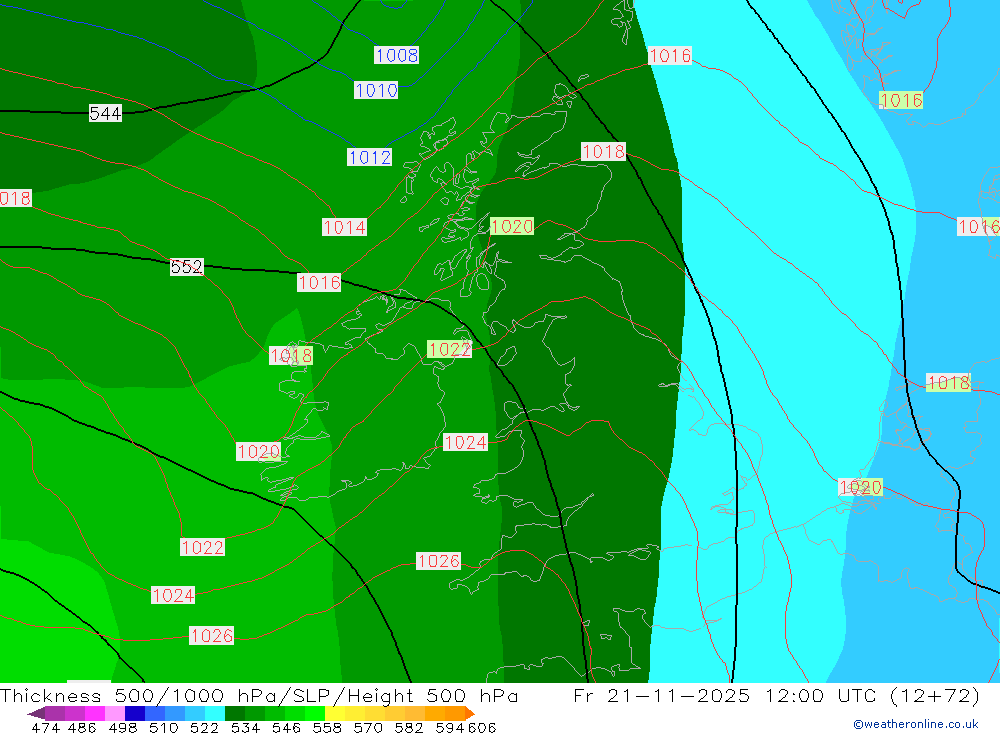The height and width of the screenshot is (733, 1000).
Task: Pick the brightest green swatch before yellow
Action: (315, 713)
